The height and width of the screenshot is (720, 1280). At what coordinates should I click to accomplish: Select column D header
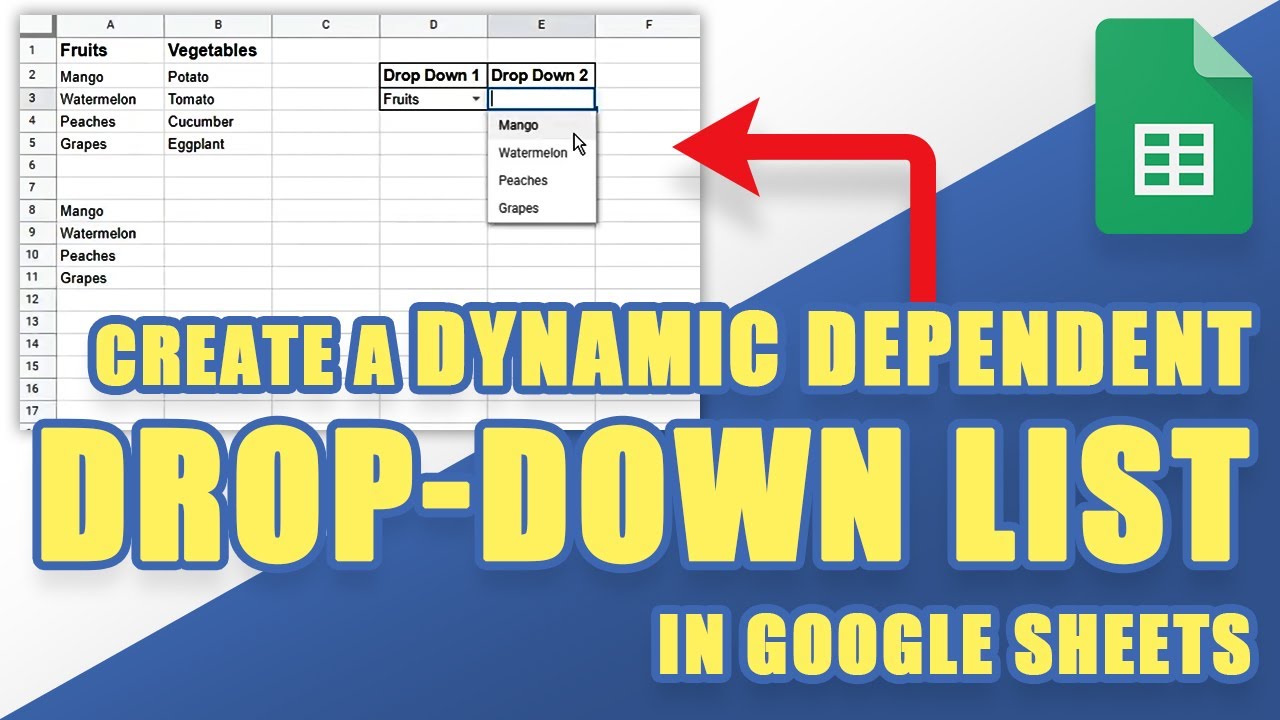(x=433, y=25)
